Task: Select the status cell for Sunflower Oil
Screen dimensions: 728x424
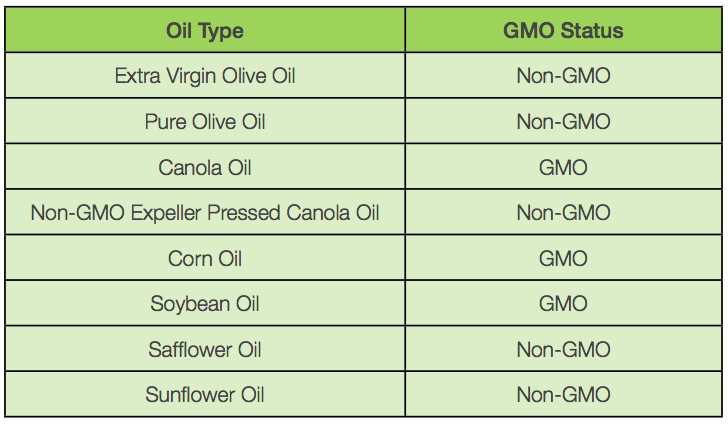Action: pyautogui.click(x=563, y=395)
